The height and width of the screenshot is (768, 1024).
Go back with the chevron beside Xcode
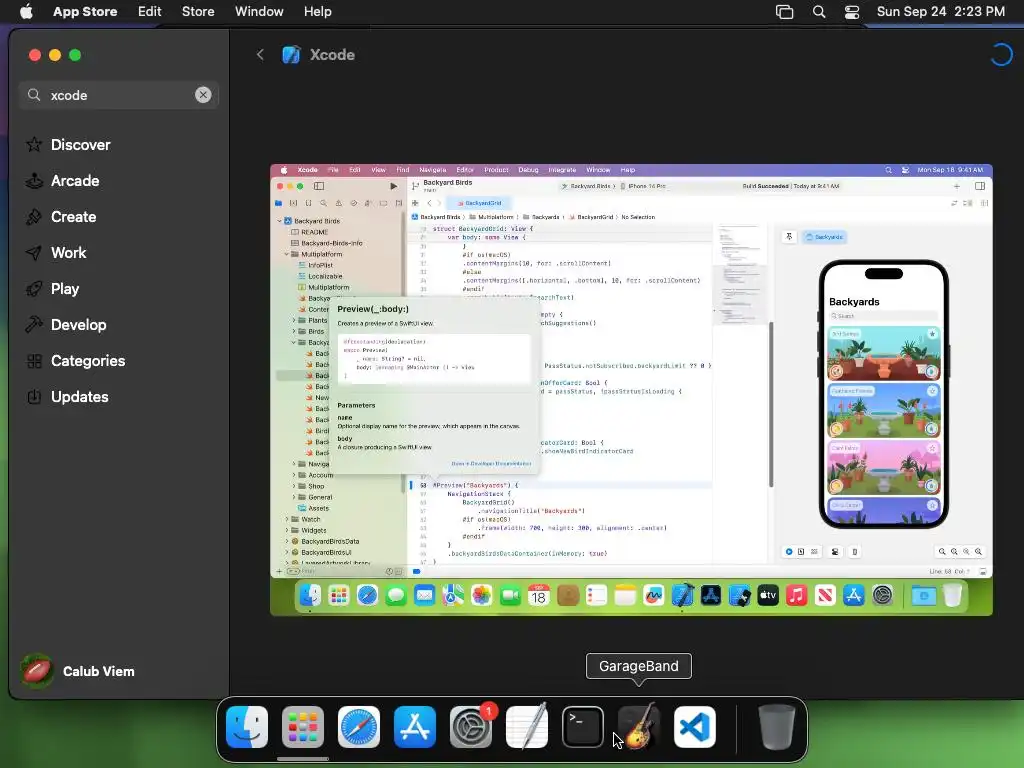coord(260,55)
